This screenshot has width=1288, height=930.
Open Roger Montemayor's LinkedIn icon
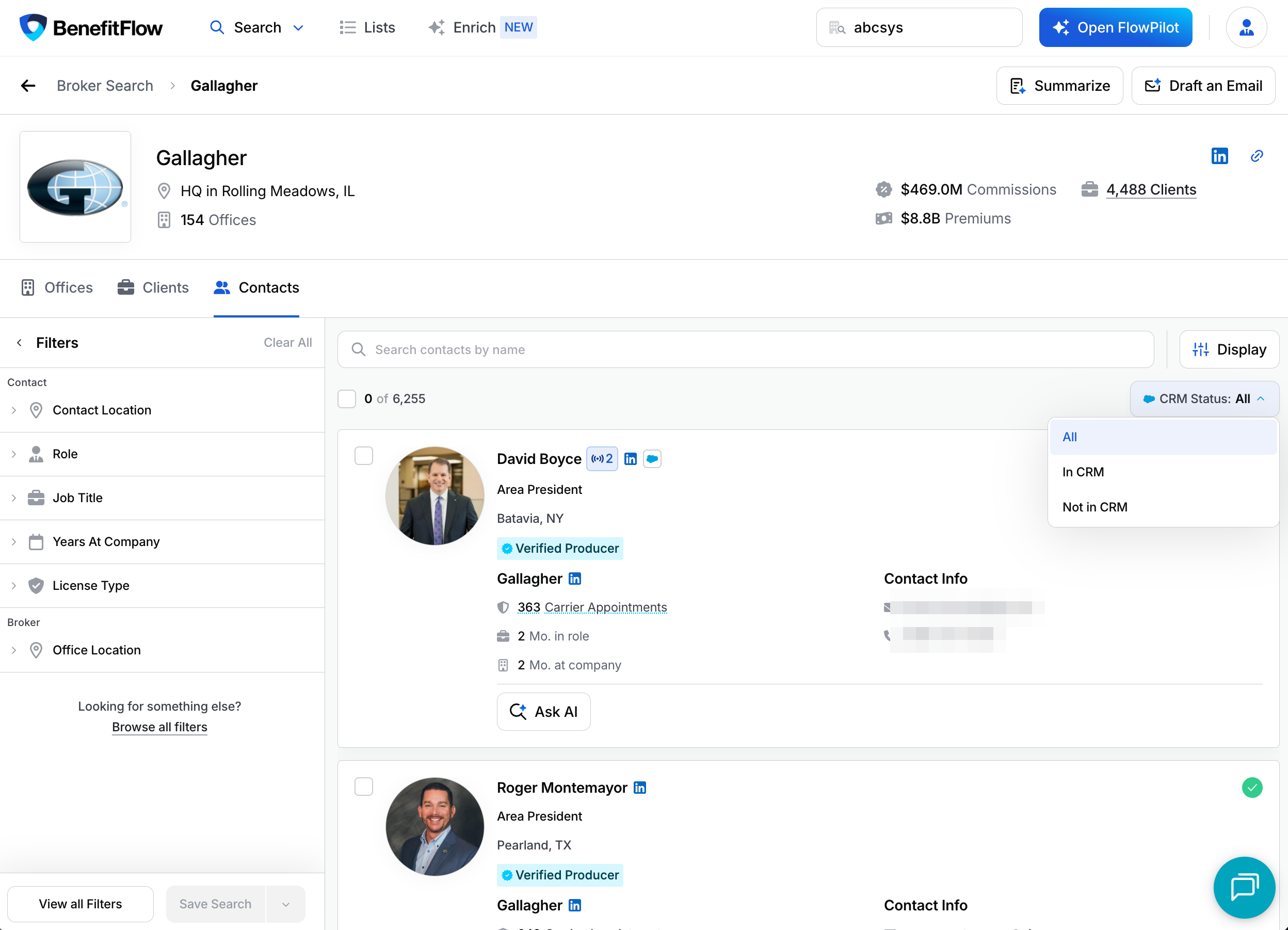click(639, 788)
